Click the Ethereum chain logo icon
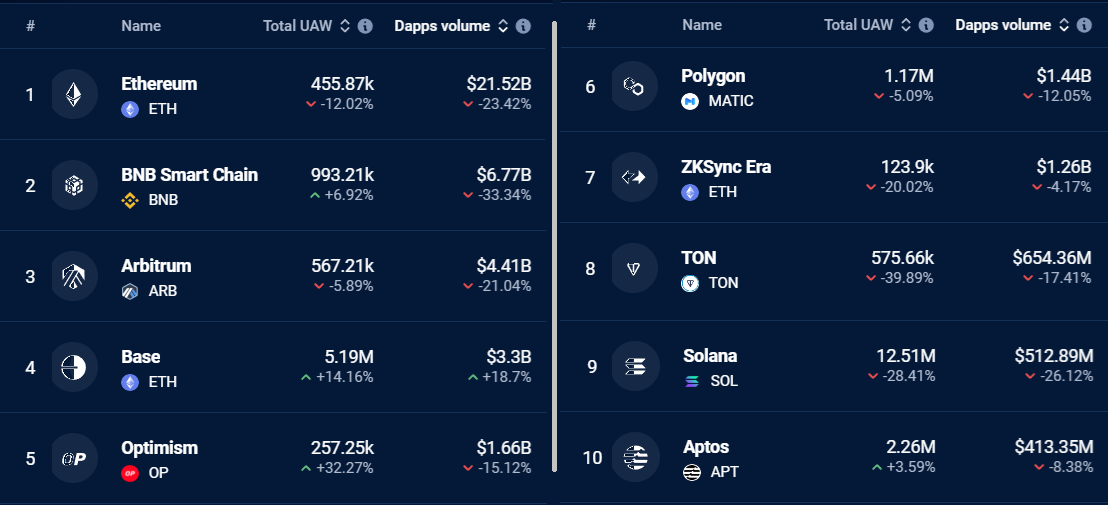This screenshot has height=505, width=1108. [74, 95]
